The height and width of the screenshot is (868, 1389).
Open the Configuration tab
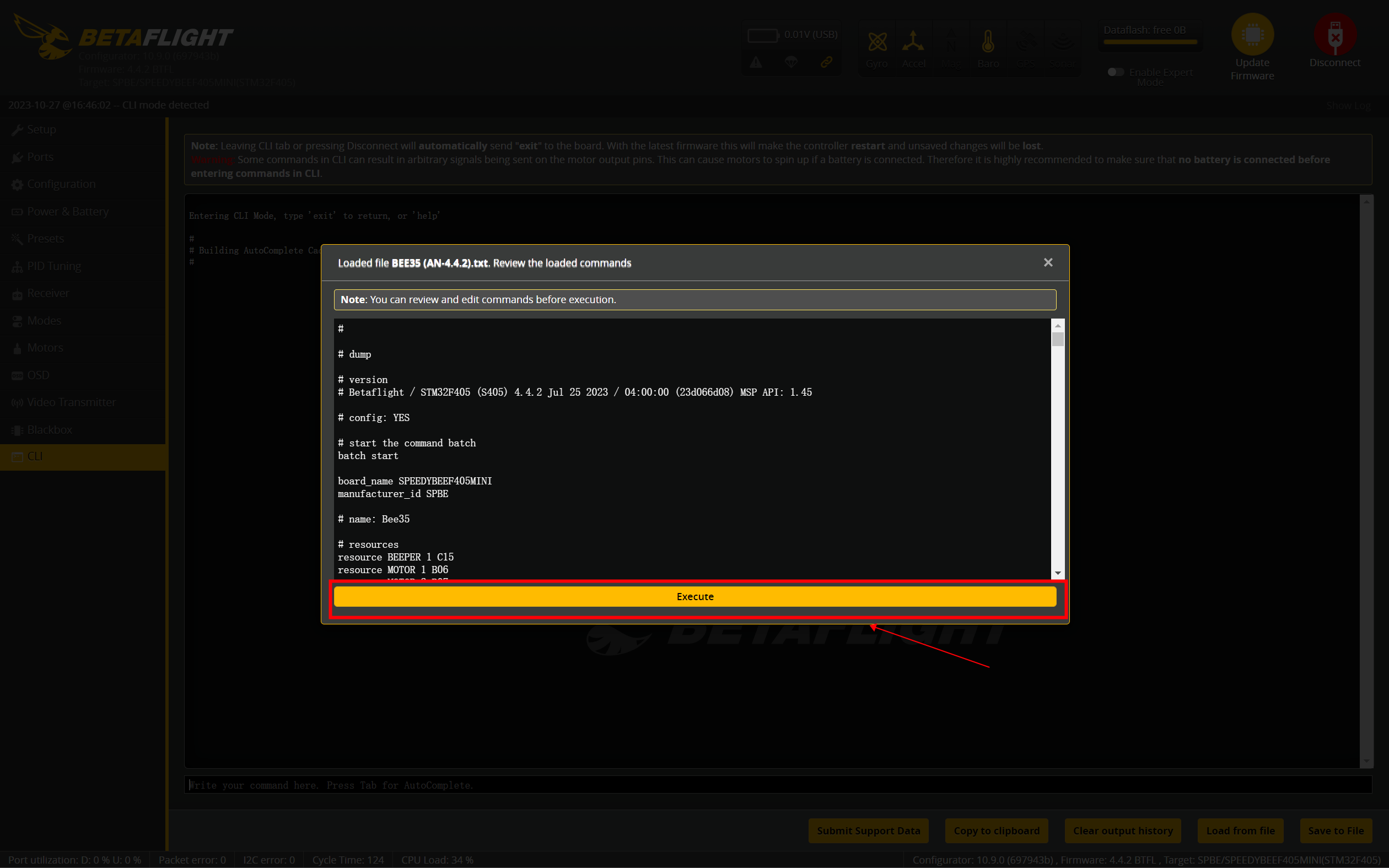click(83, 184)
